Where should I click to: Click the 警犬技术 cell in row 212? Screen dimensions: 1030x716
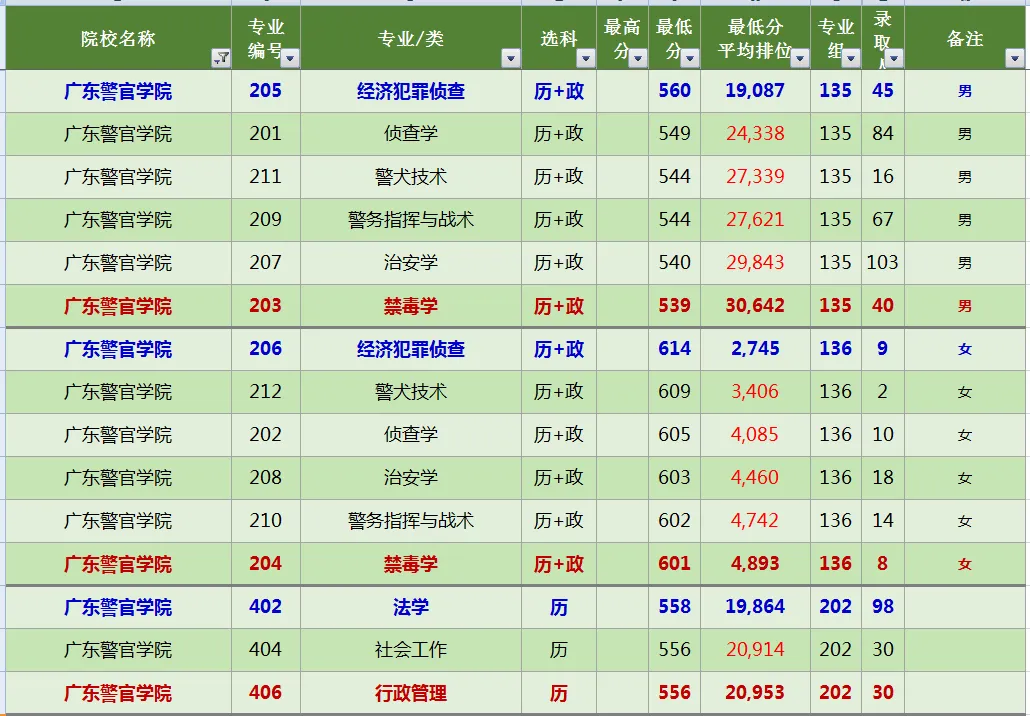click(411, 392)
